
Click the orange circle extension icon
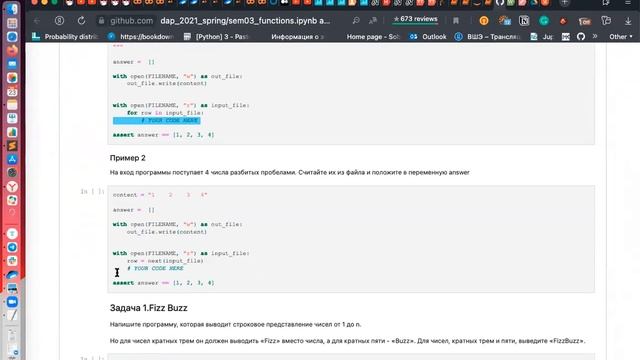pos(484,20)
